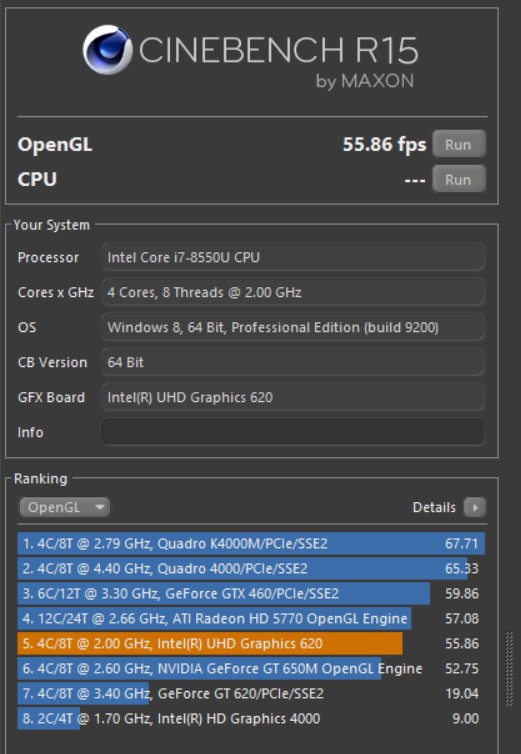Click the Processor field Intel Core i7-8550U
The height and width of the screenshot is (754, 521).
tap(293, 257)
